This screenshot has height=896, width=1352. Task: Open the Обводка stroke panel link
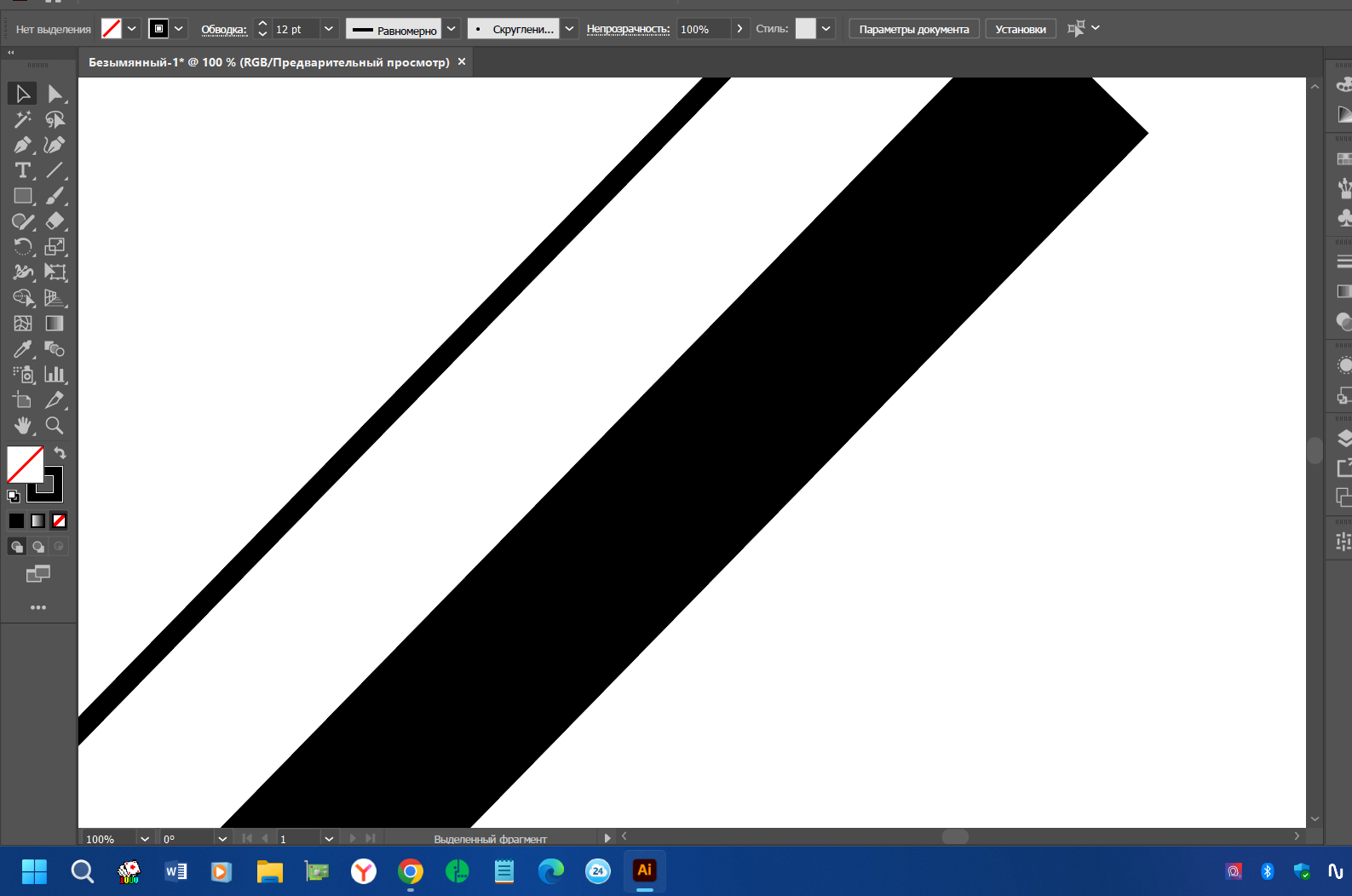point(224,30)
